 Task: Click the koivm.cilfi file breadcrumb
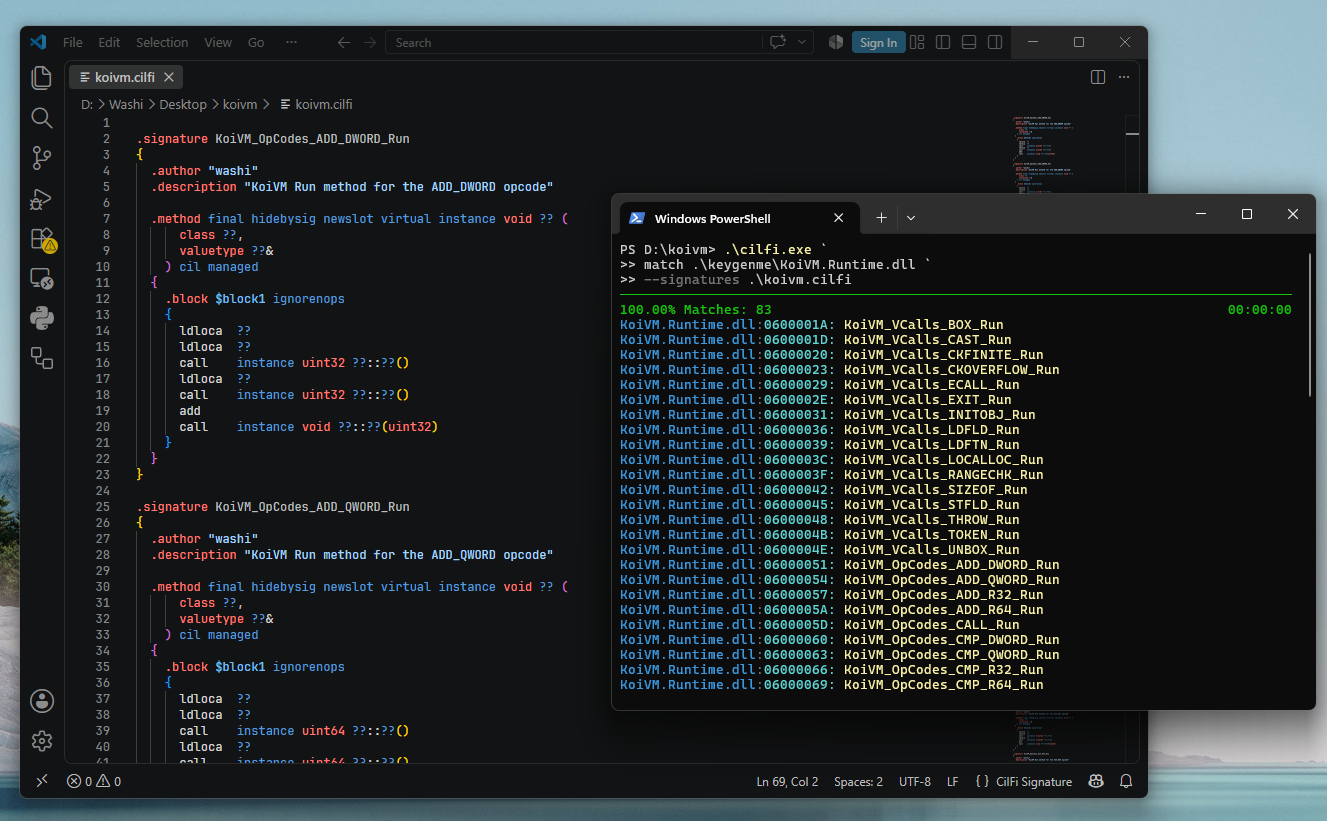click(316, 104)
